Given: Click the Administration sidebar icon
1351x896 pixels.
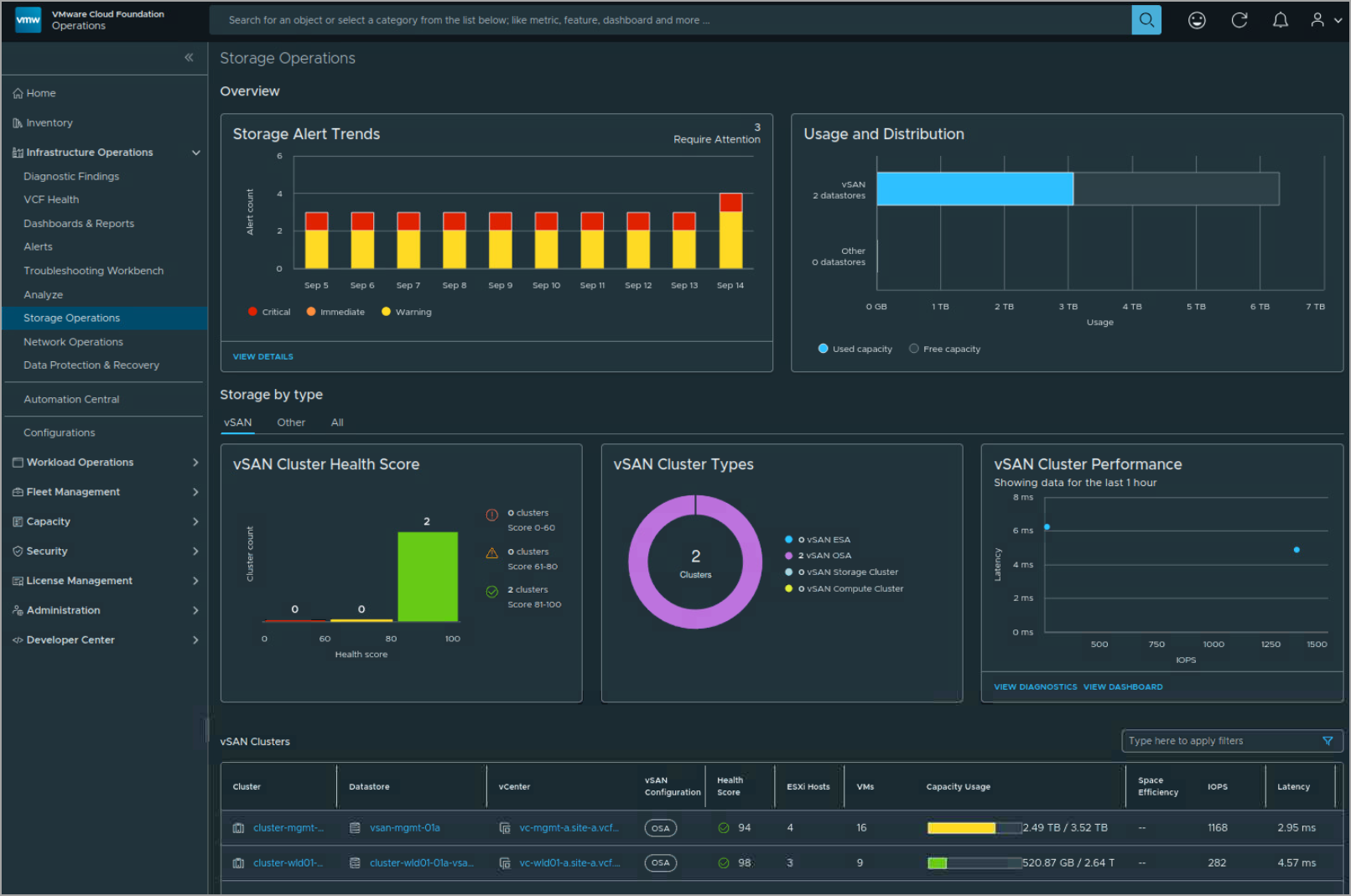Looking at the screenshot, I should [18, 610].
